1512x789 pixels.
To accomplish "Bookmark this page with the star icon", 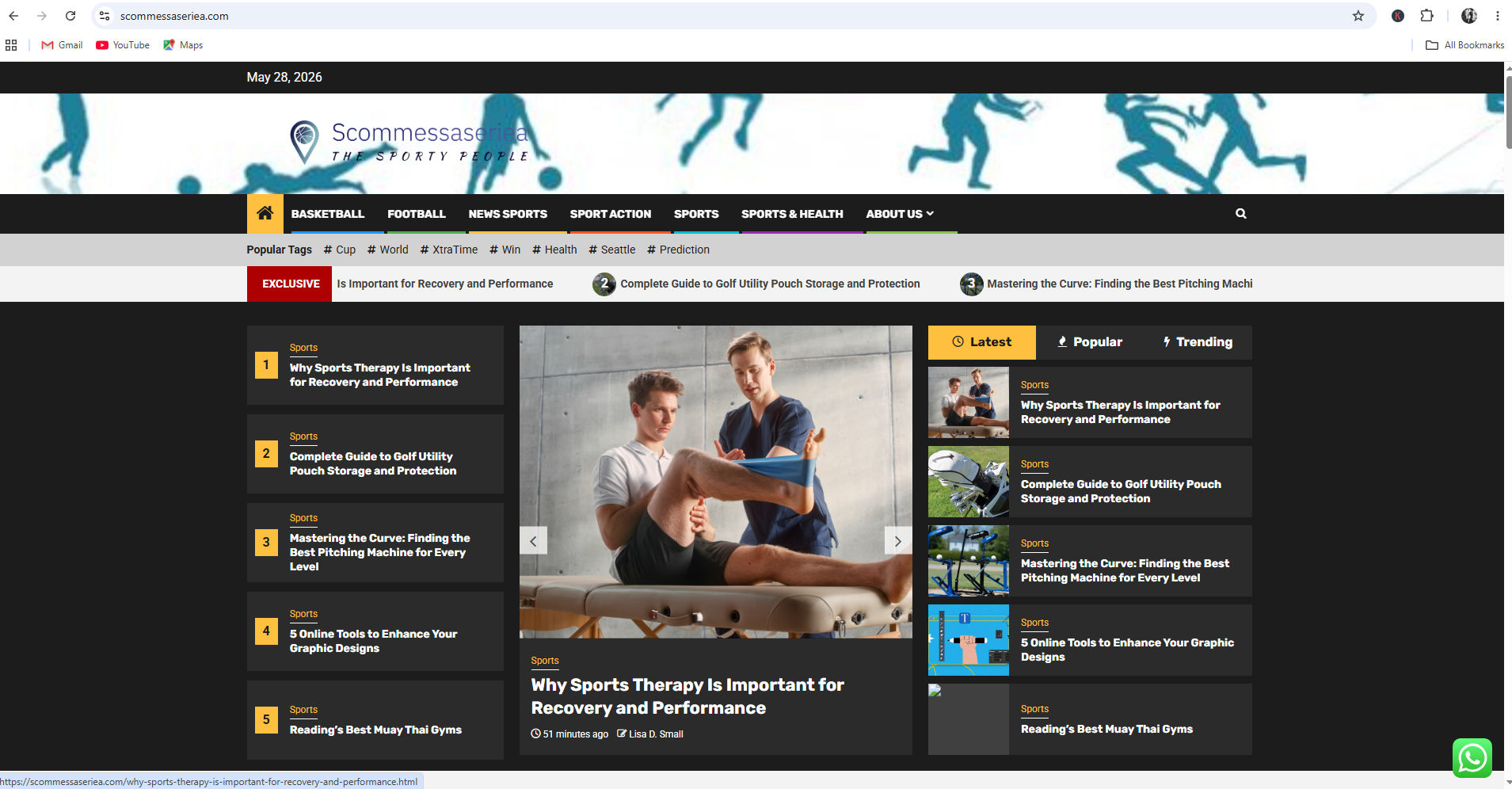I will pyautogui.click(x=1358, y=16).
